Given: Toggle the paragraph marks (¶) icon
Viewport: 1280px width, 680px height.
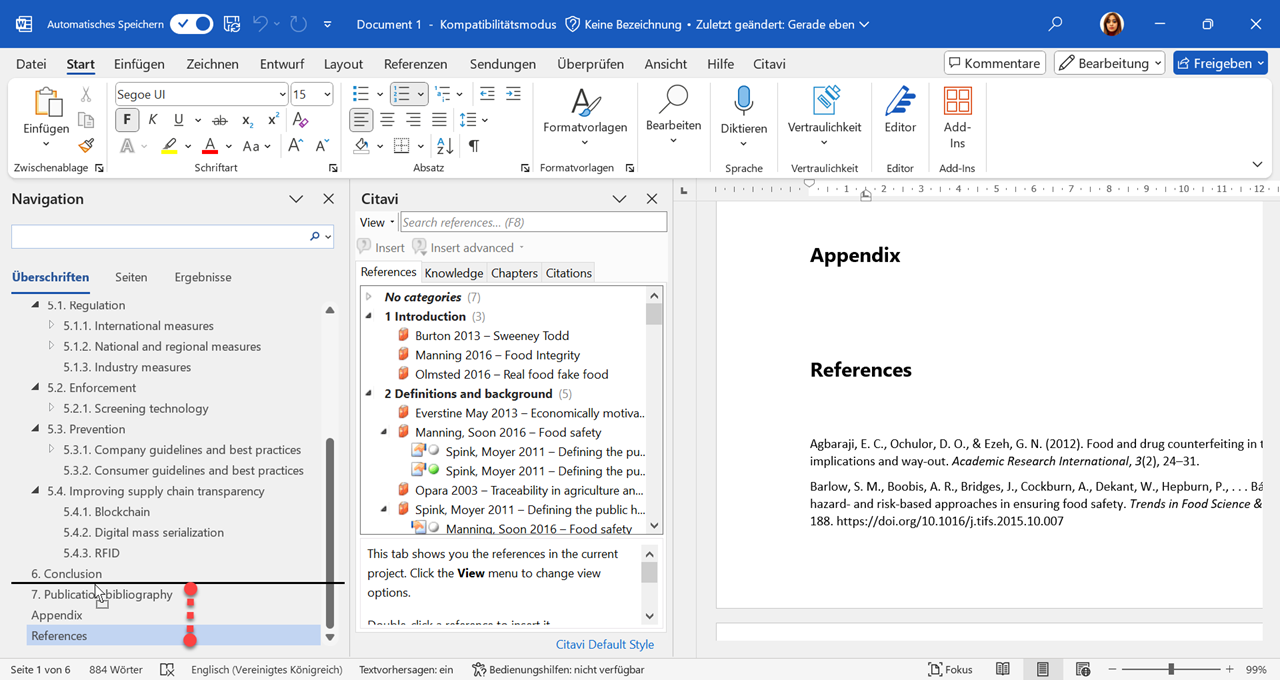Looking at the screenshot, I should point(473,146).
